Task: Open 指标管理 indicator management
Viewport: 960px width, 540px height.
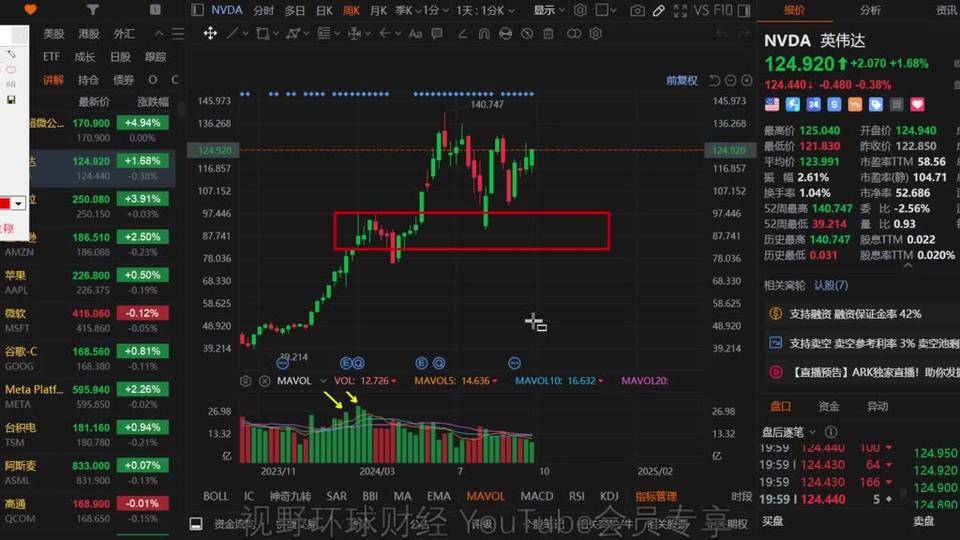Action: (656, 496)
